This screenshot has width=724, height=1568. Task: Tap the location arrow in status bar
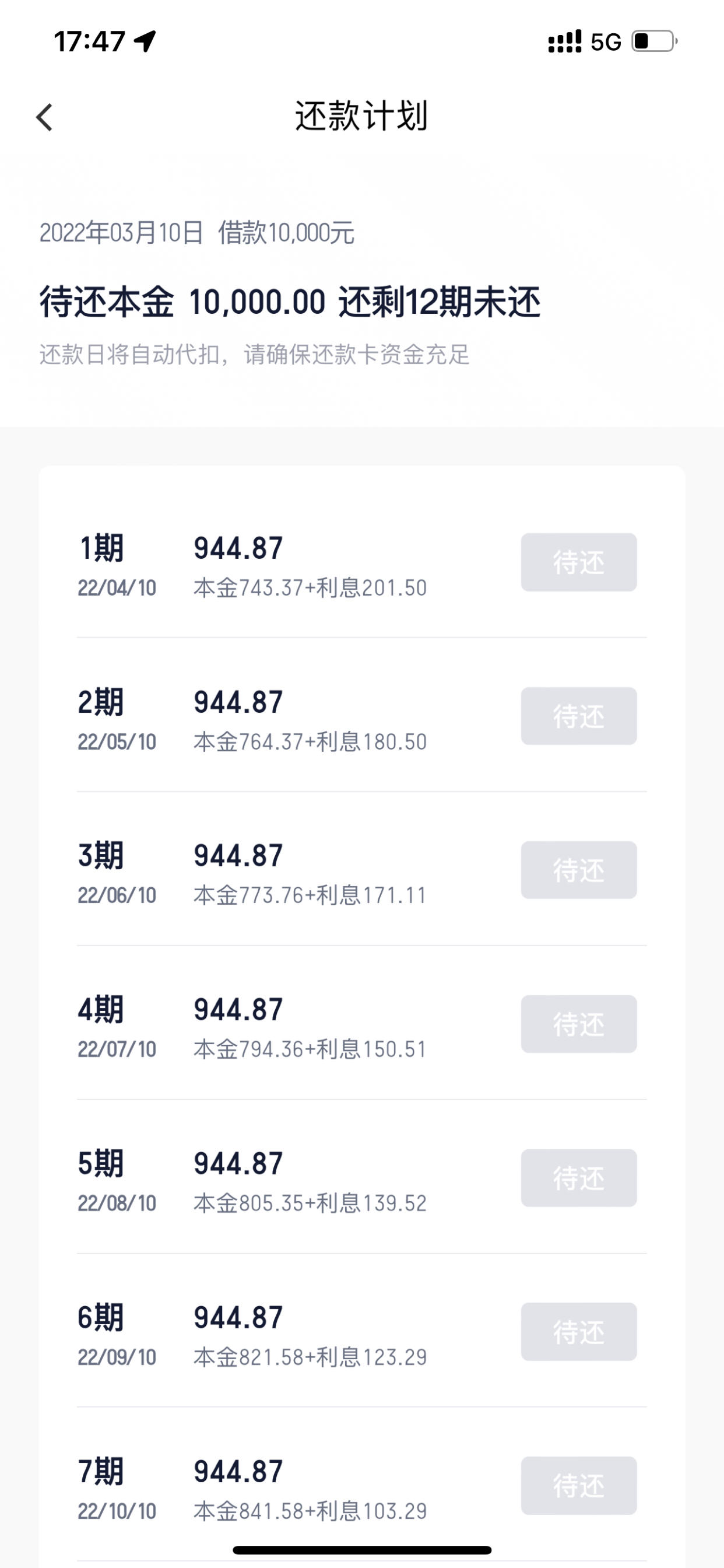coord(145,41)
